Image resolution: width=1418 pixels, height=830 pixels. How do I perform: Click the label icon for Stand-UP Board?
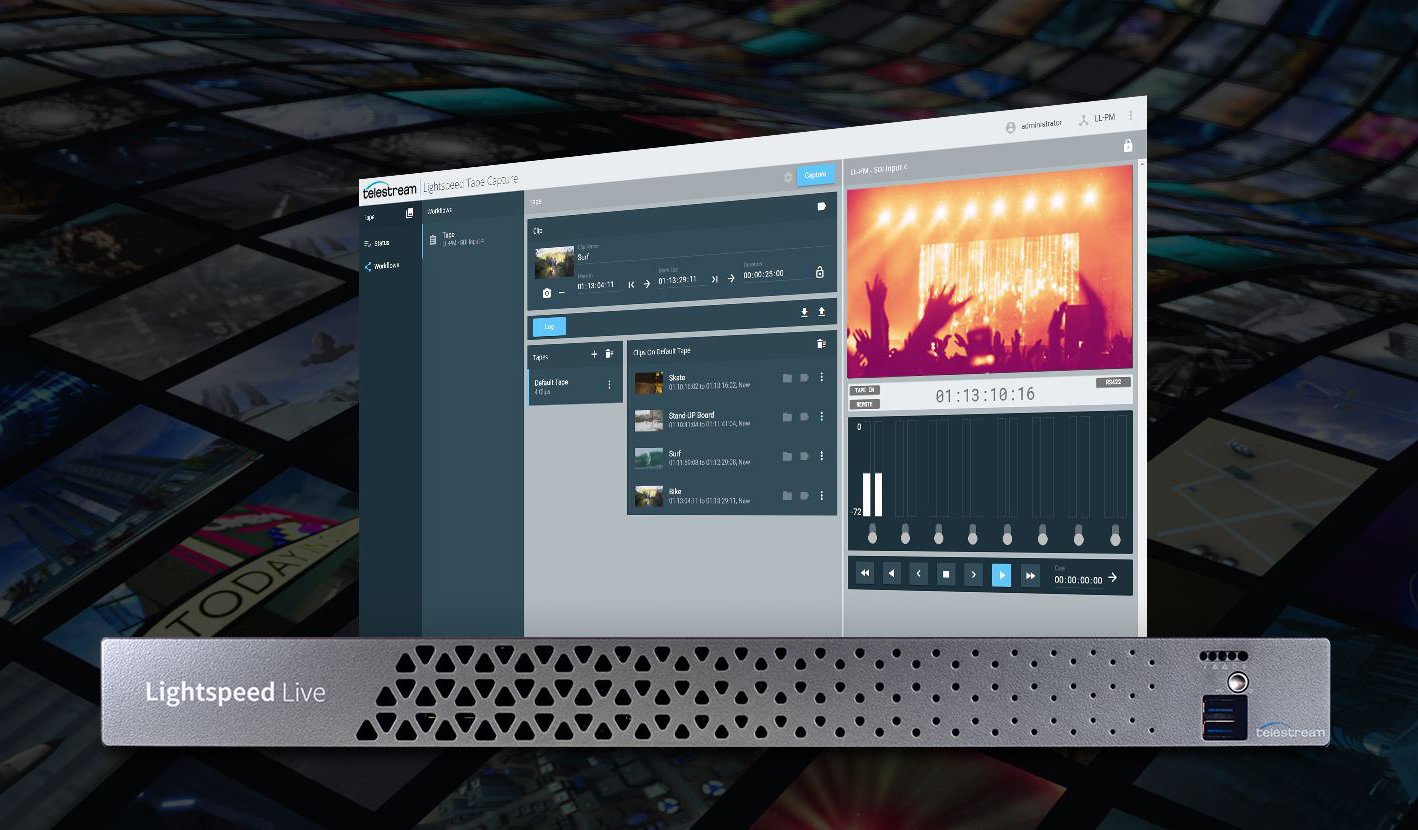pos(804,416)
